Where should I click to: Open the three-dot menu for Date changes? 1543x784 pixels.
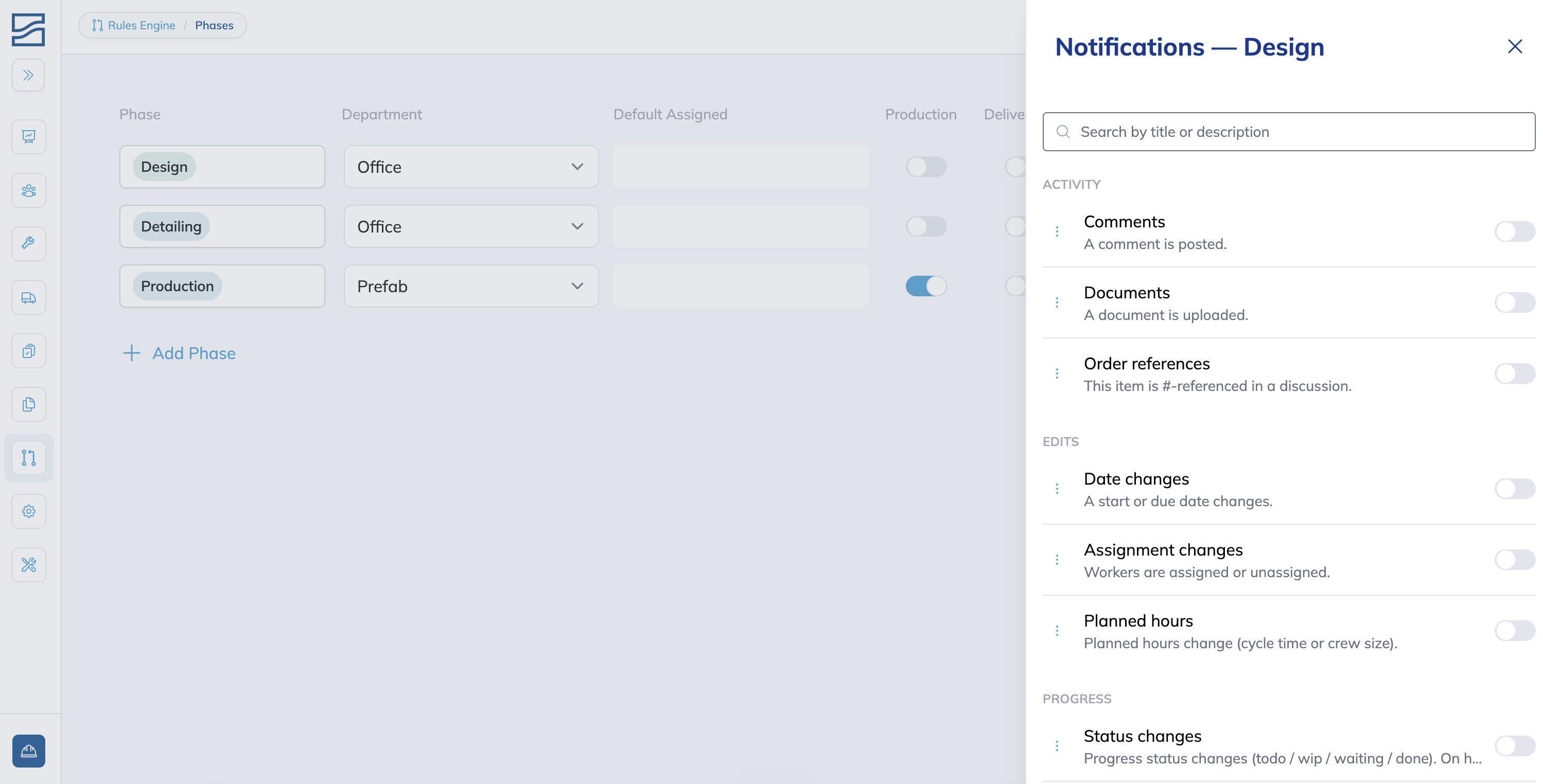[x=1057, y=489]
